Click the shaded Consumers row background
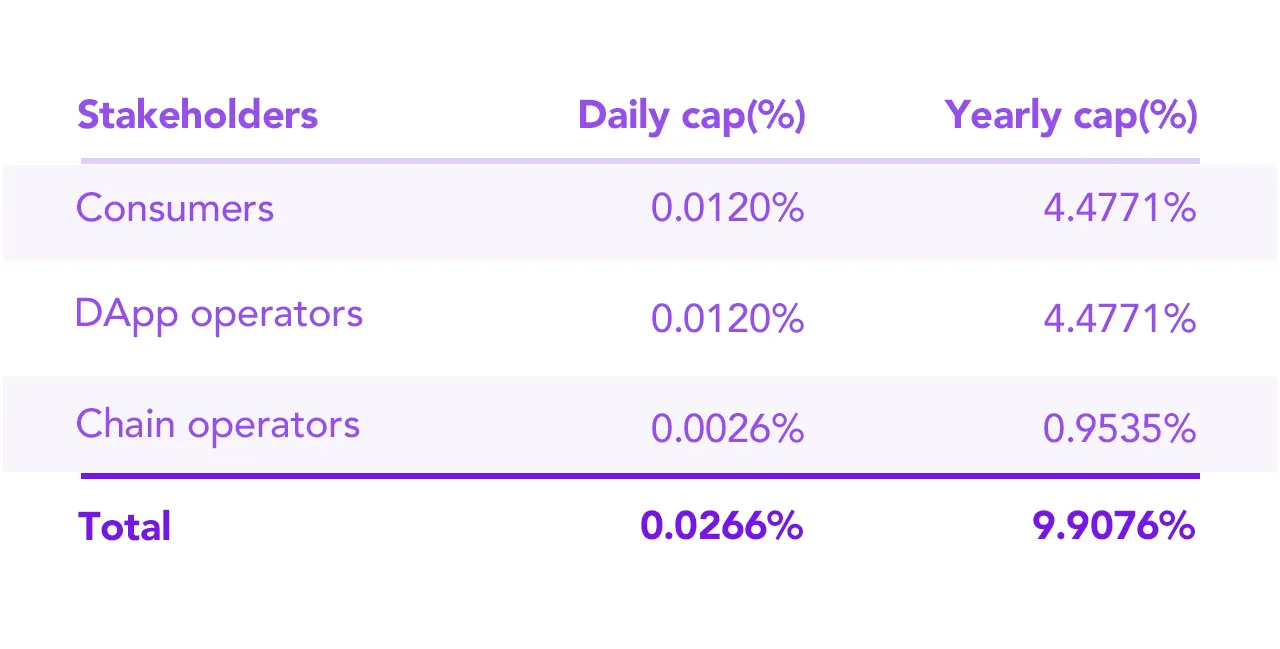The height and width of the screenshot is (649, 1280). [640, 213]
